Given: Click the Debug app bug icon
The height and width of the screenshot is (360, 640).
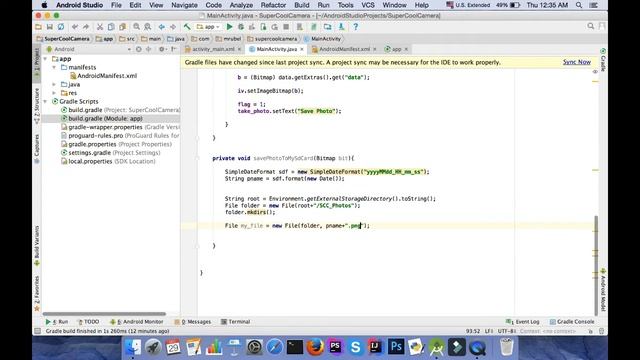Looking at the screenshot, I should pyautogui.click(x=241, y=27).
